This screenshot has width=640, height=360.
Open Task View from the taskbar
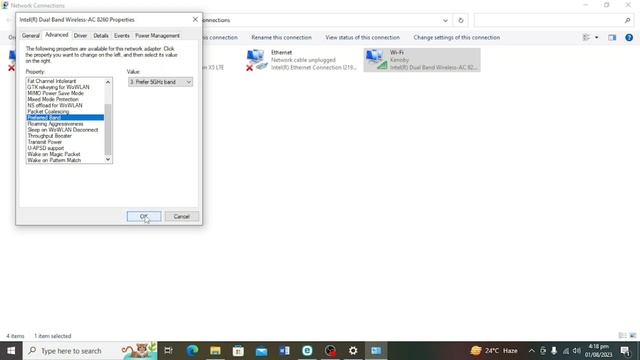168,351
